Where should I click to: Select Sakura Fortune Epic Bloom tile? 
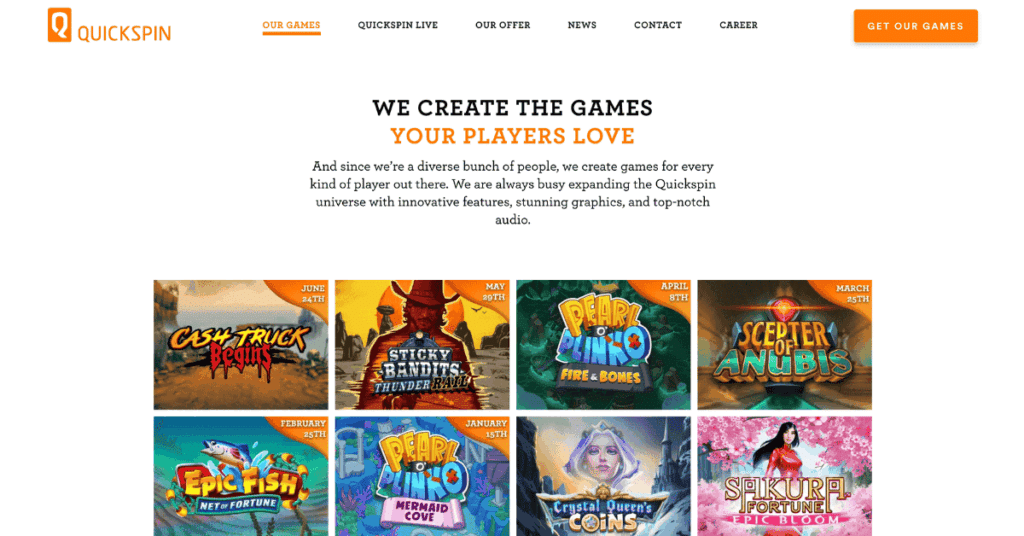tap(784, 477)
